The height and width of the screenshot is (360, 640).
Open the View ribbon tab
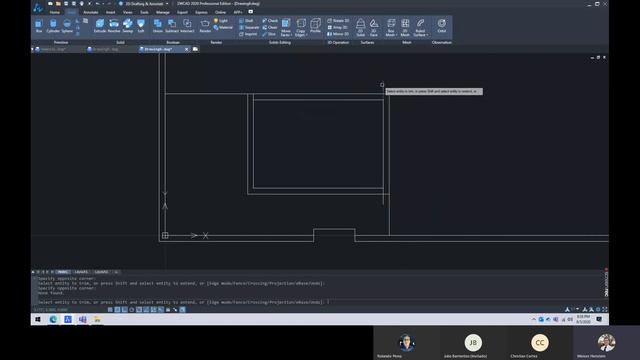(x=127, y=12)
